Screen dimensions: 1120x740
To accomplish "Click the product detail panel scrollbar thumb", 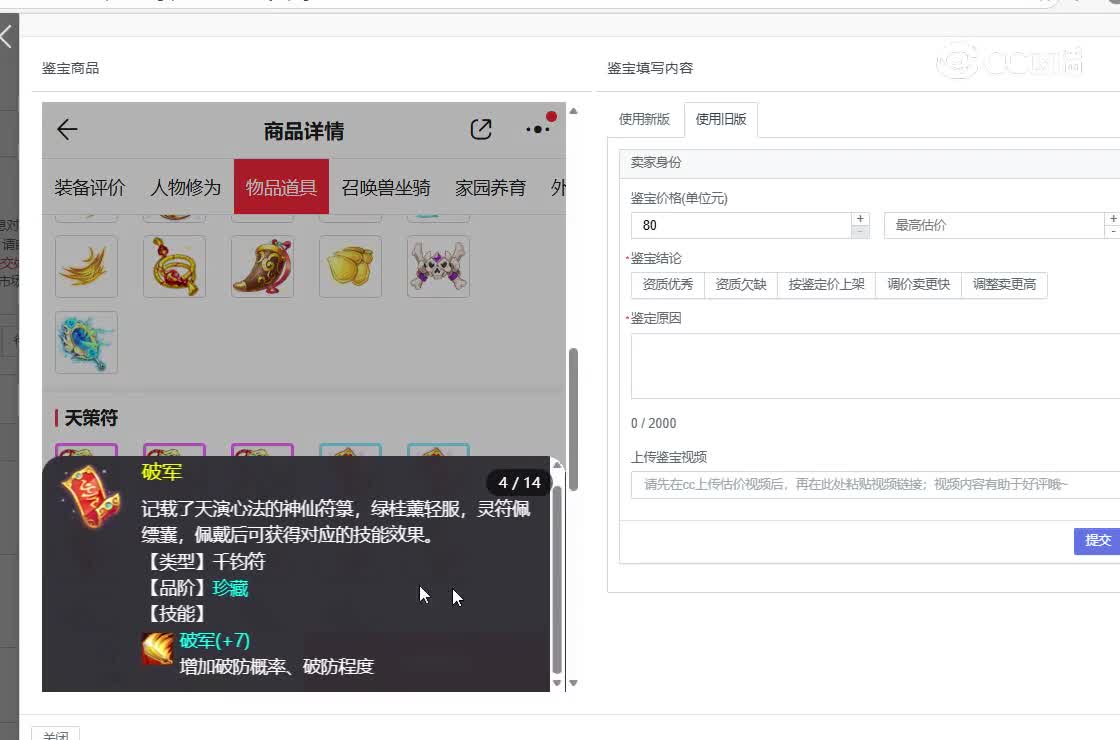I will point(573,418).
